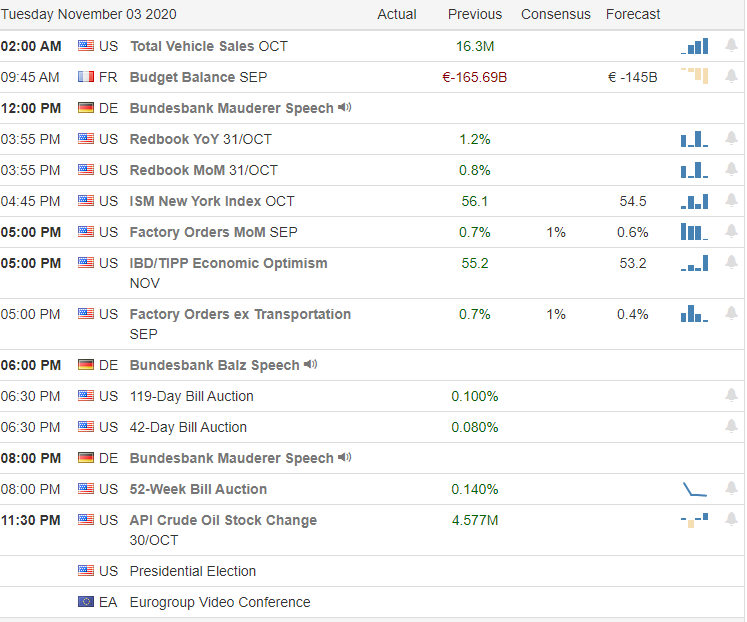Click the Forecast column header

point(633,14)
